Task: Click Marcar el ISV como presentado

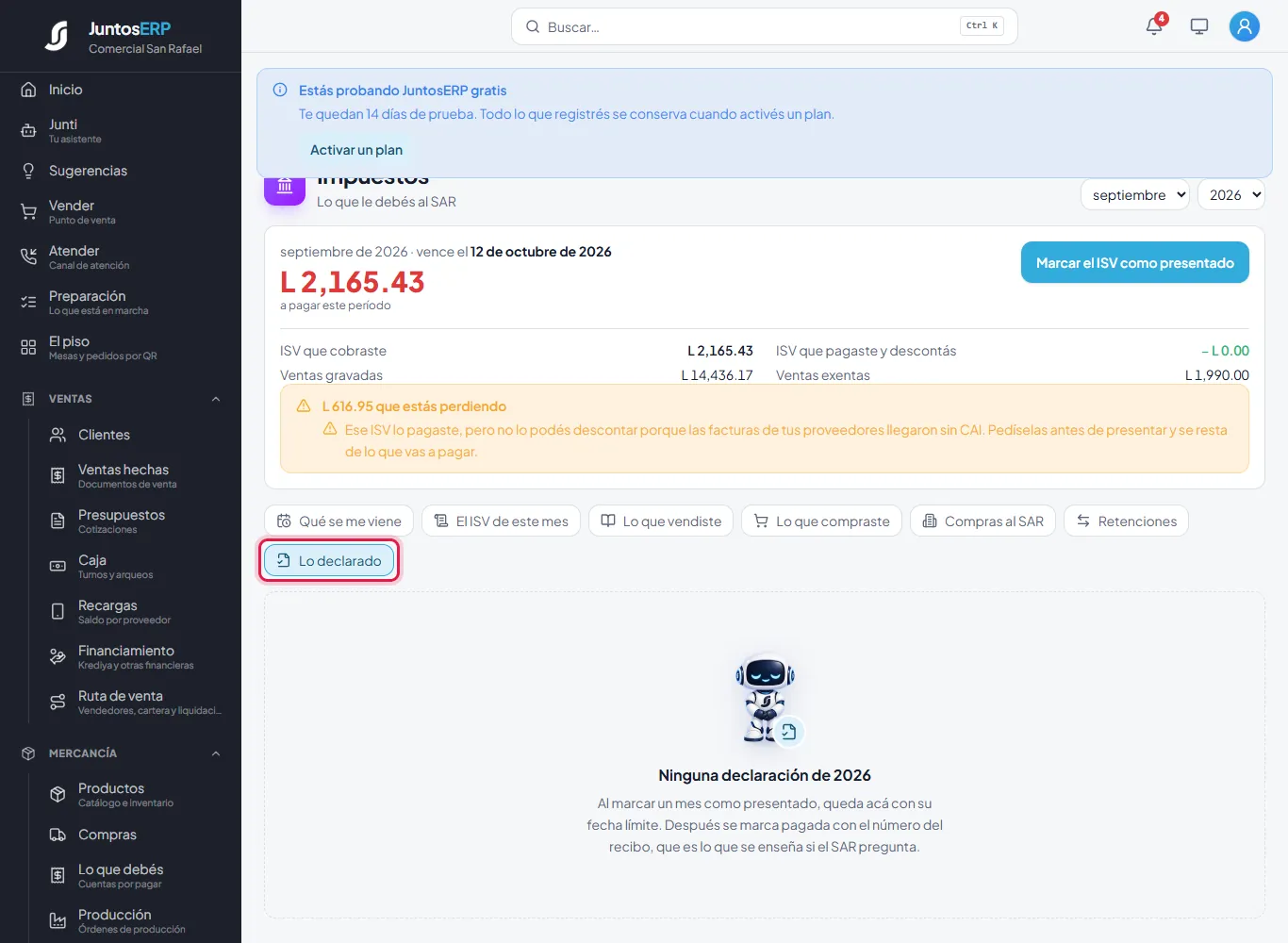Action: [1135, 263]
